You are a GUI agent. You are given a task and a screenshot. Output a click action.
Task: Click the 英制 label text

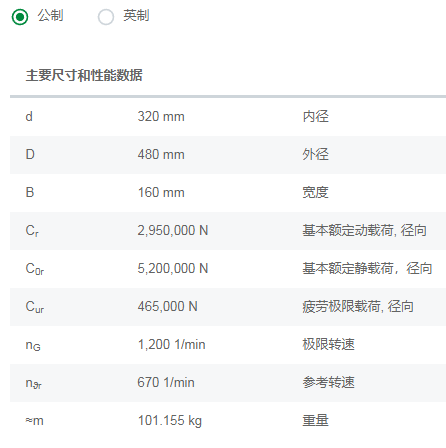tap(136, 16)
